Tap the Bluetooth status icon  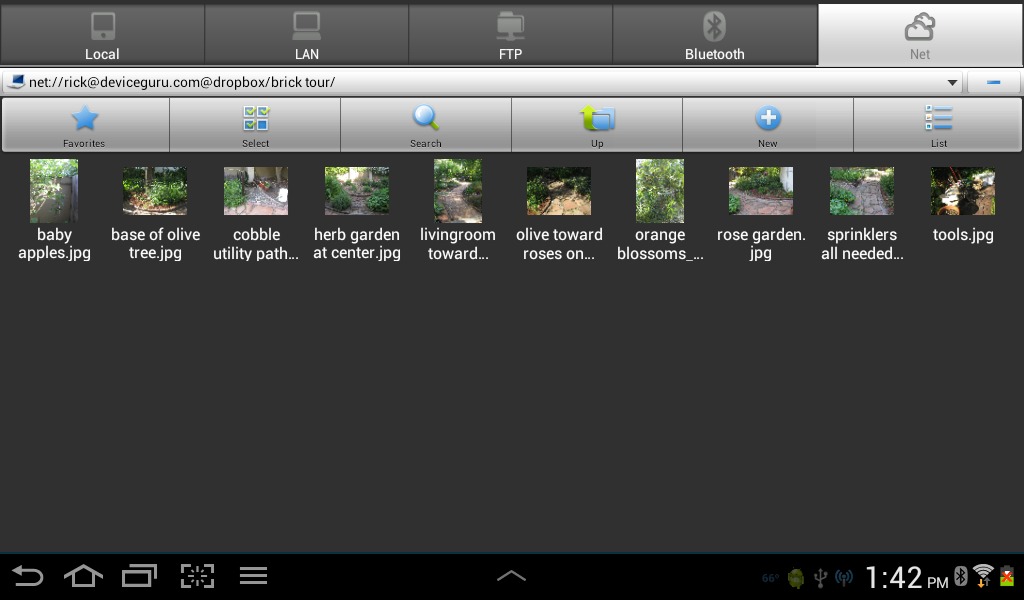961,576
